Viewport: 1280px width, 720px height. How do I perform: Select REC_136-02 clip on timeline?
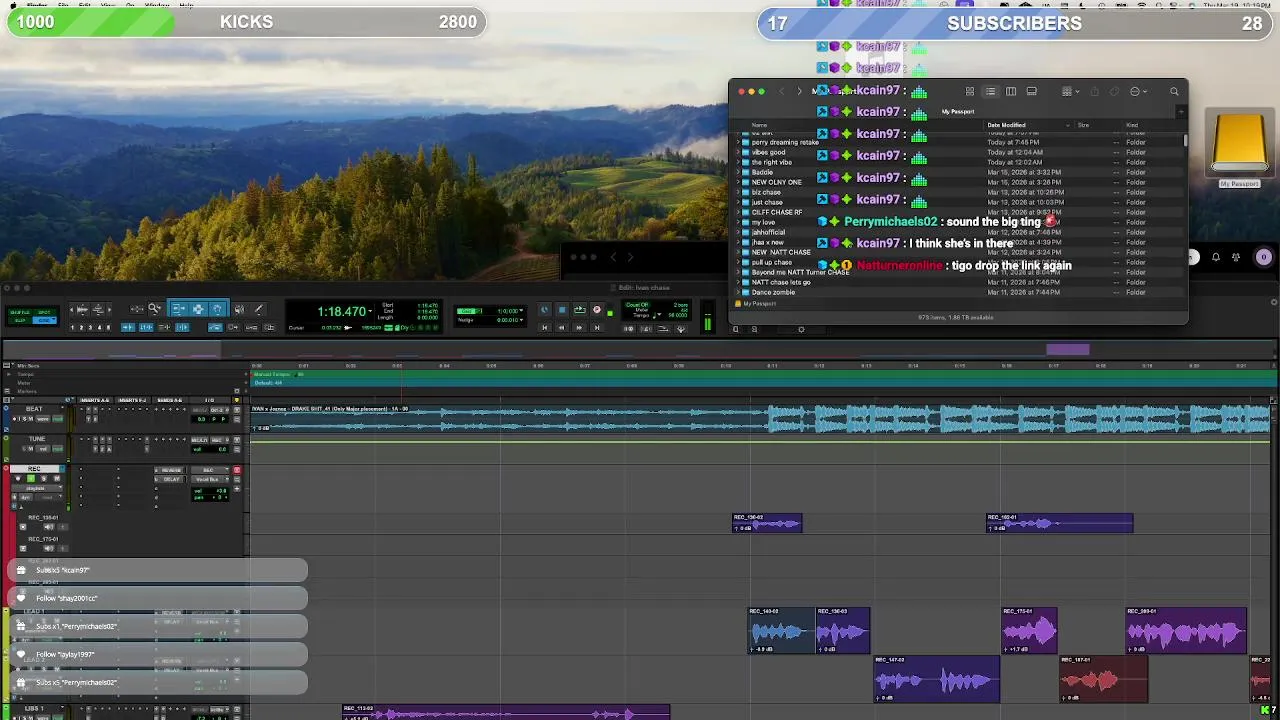[767, 522]
